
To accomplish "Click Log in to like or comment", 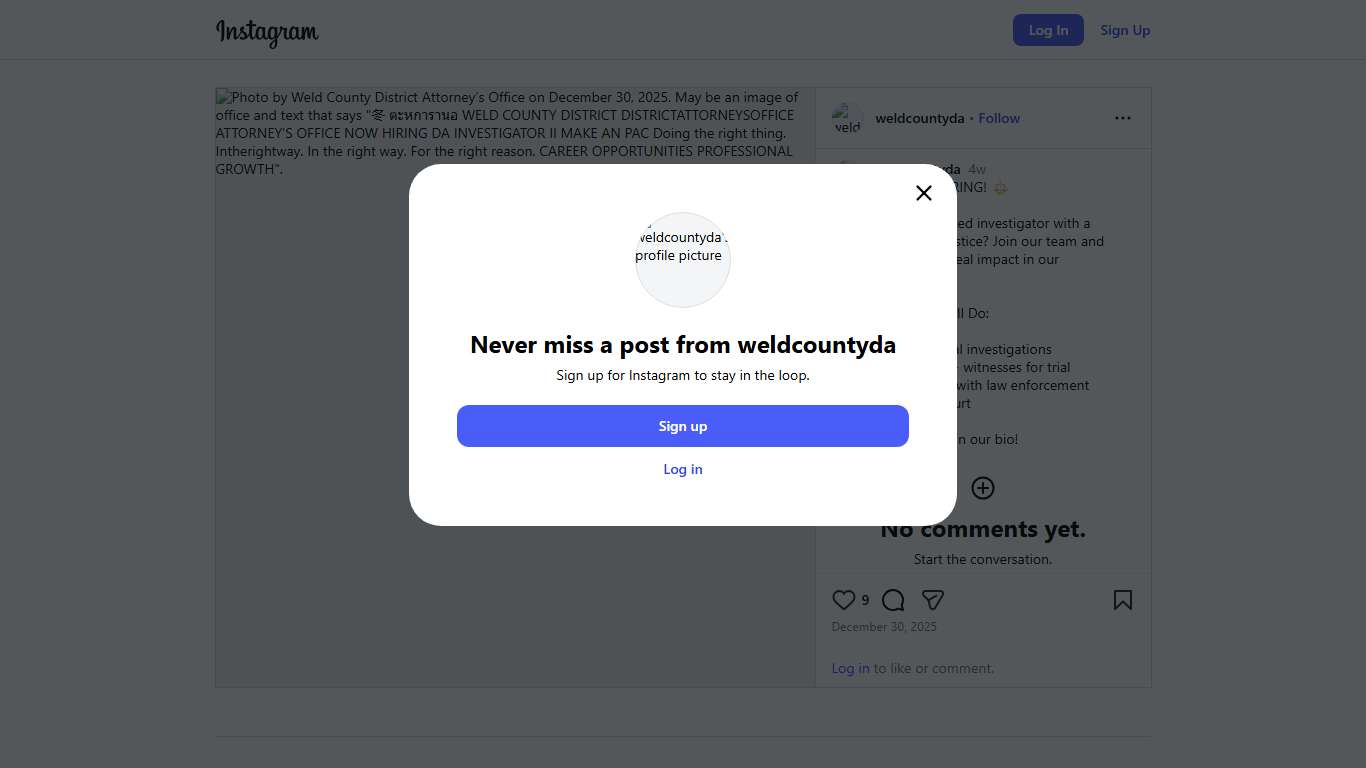I will coord(850,668).
